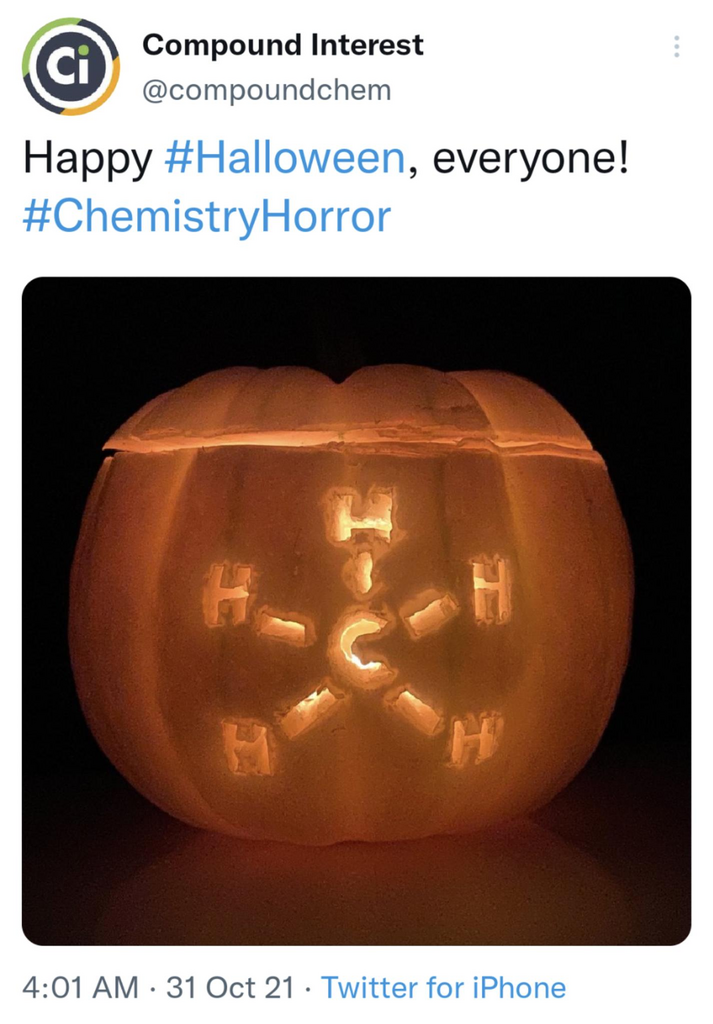Click the 4:01 AM timestamp
Image resolution: width=713 pixels, height=1024 pixels.
click(x=80, y=987)
